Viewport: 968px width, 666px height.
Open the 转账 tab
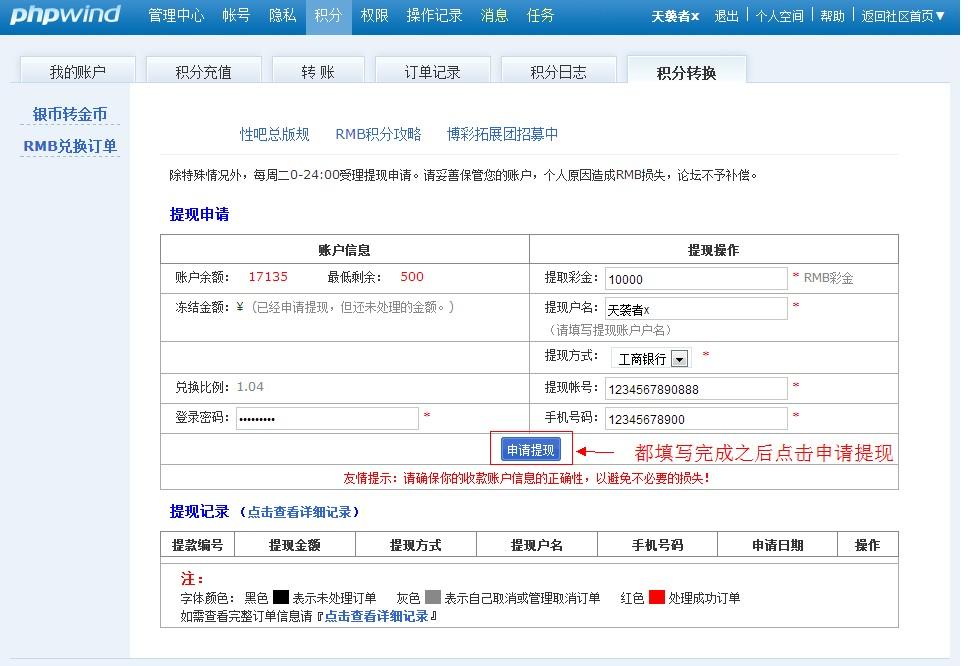[x=318, y=72]
